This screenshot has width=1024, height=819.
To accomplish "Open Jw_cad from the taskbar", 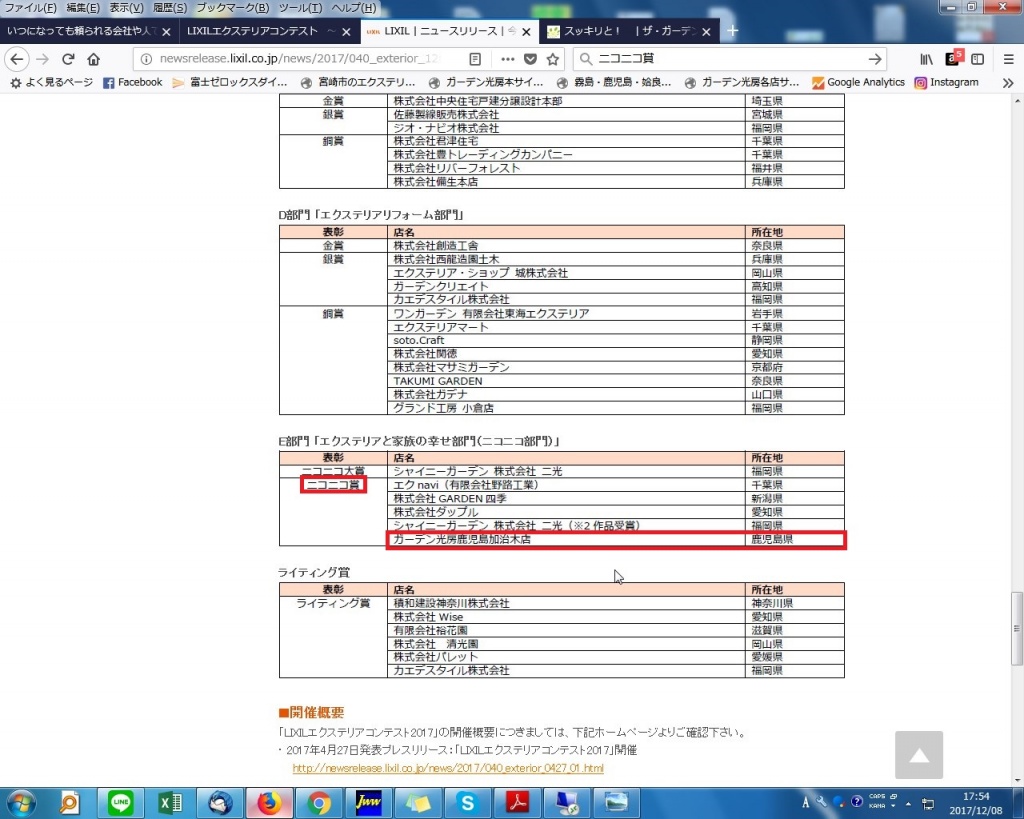I will 368,803.
